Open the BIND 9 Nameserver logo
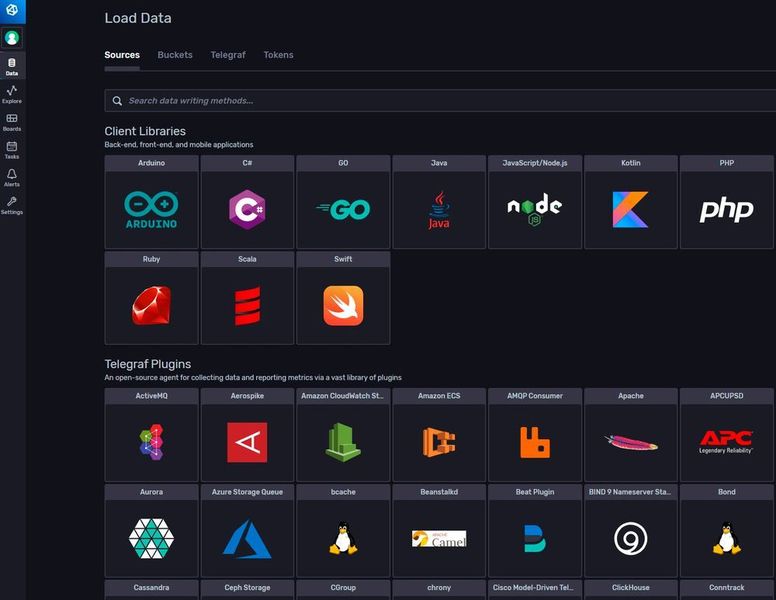Viewport: 776px width, 600px height. (x=630, y=538)
